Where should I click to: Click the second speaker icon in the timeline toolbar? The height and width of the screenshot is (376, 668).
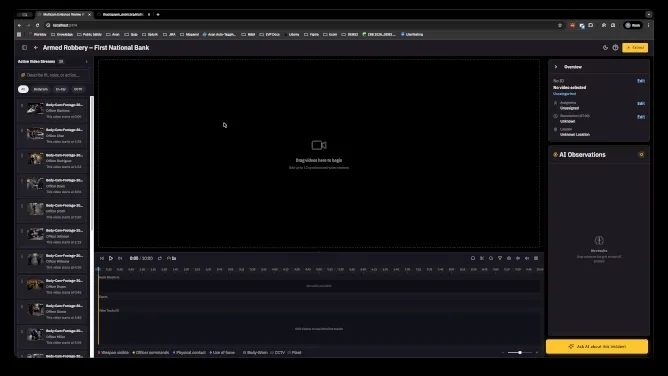(527, 258)
